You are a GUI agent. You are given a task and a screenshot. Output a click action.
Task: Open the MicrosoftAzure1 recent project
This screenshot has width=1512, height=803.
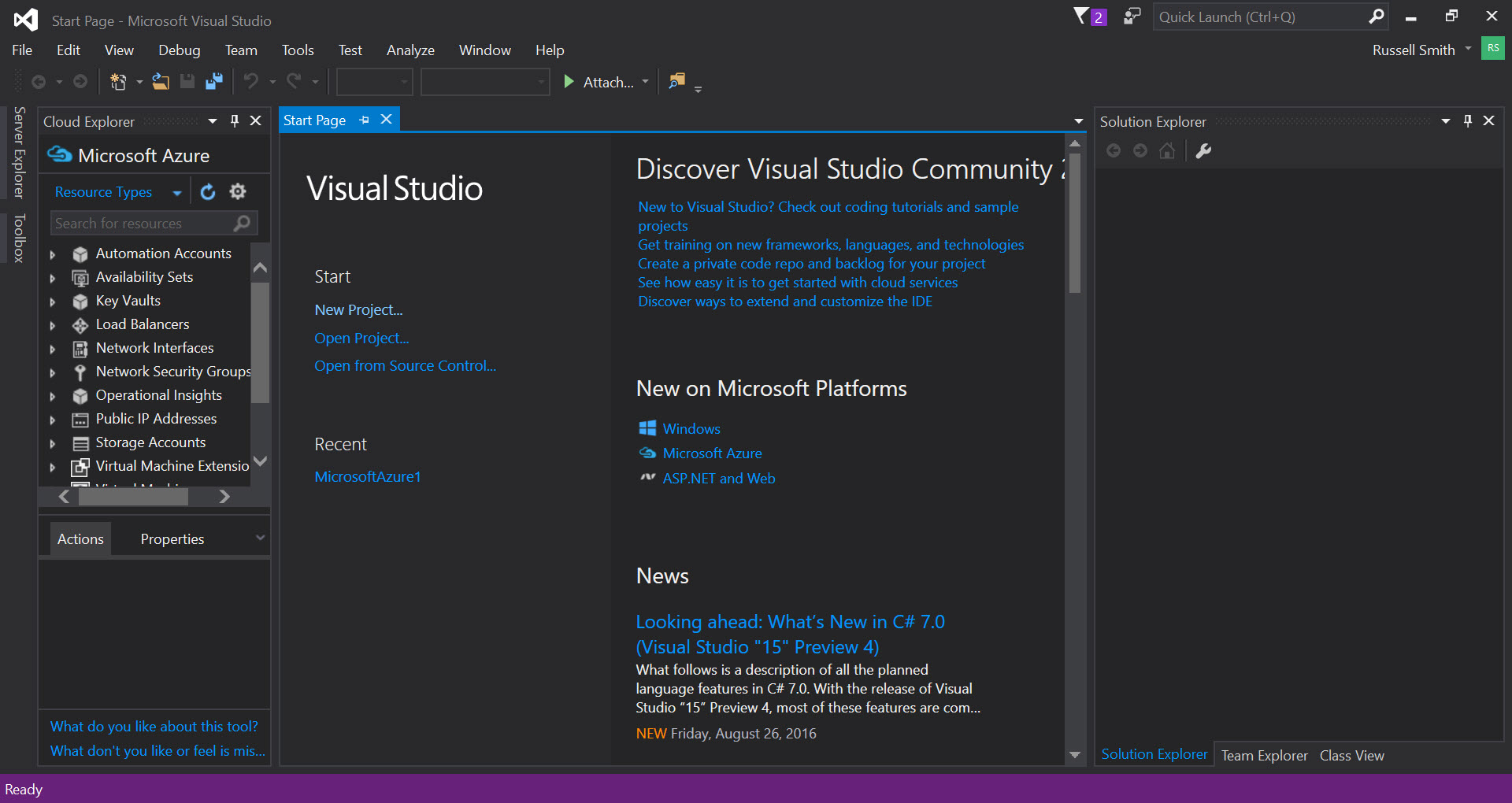coord(368,477)
